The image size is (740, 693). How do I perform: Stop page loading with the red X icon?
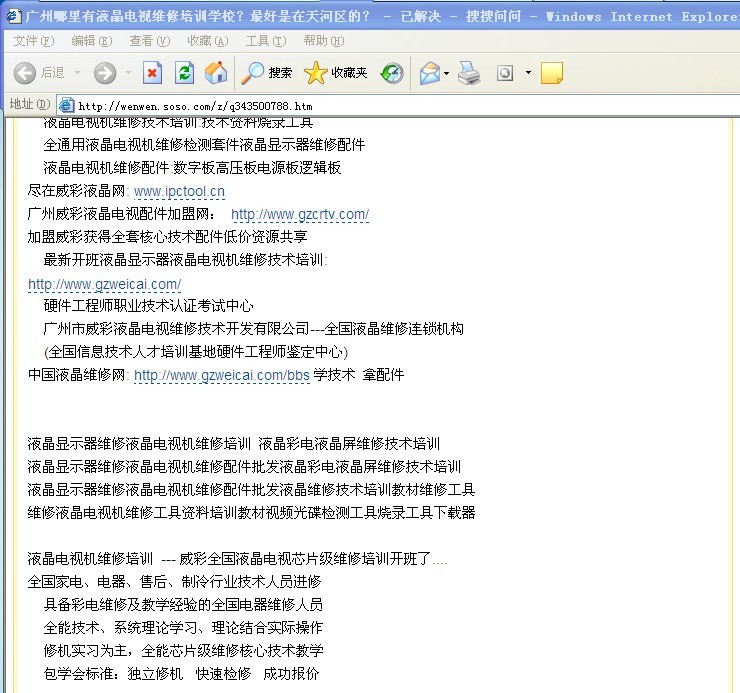pos(152,72)
